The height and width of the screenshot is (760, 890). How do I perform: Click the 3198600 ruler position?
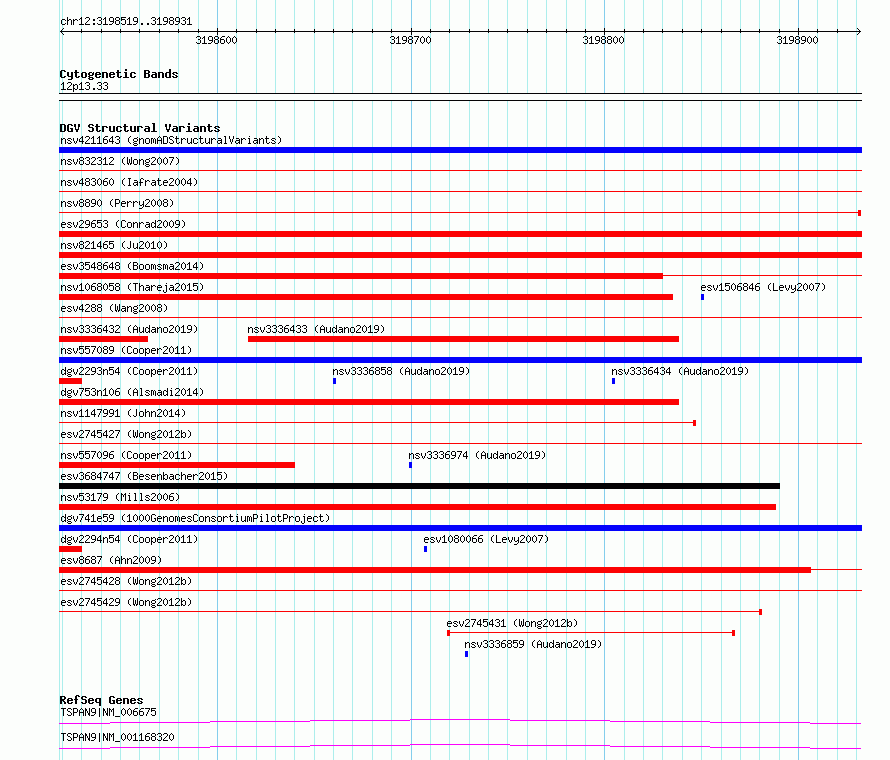coord(216,40)
